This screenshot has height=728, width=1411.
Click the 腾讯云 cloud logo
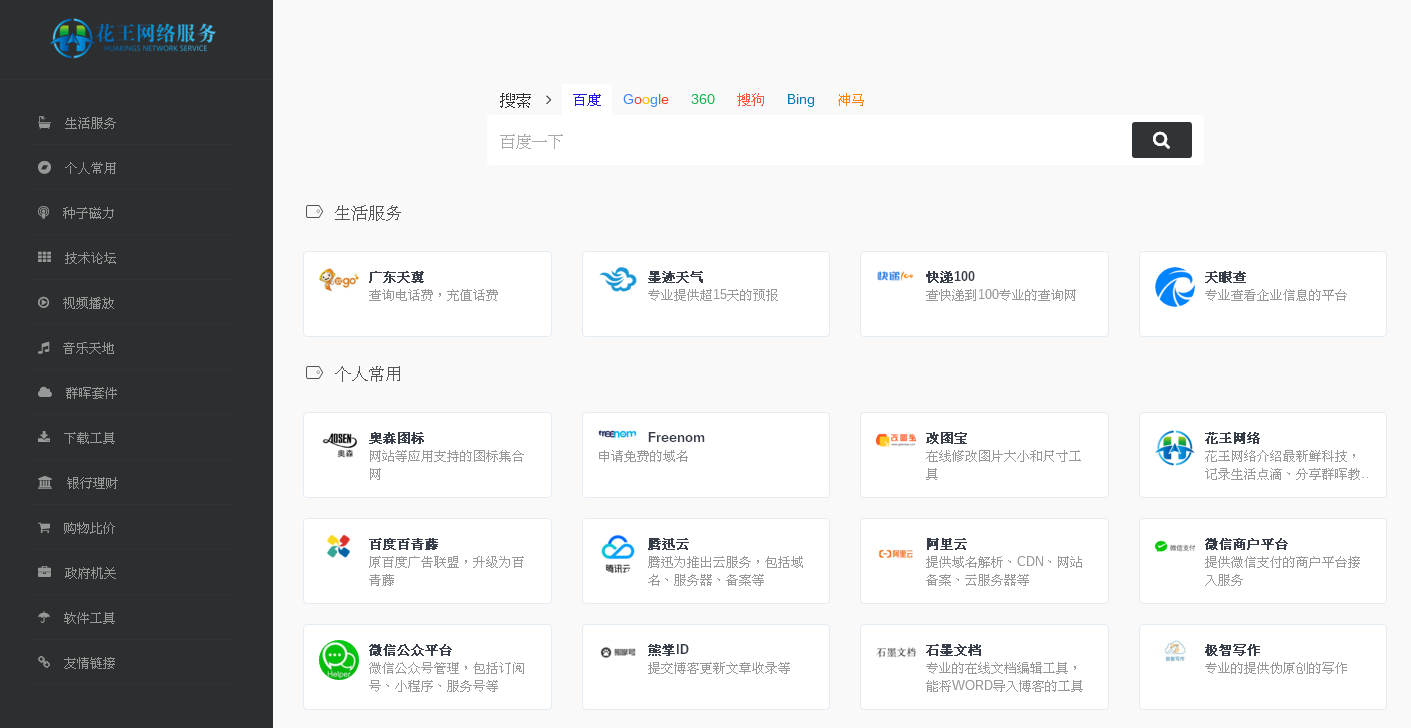[618, 554]
